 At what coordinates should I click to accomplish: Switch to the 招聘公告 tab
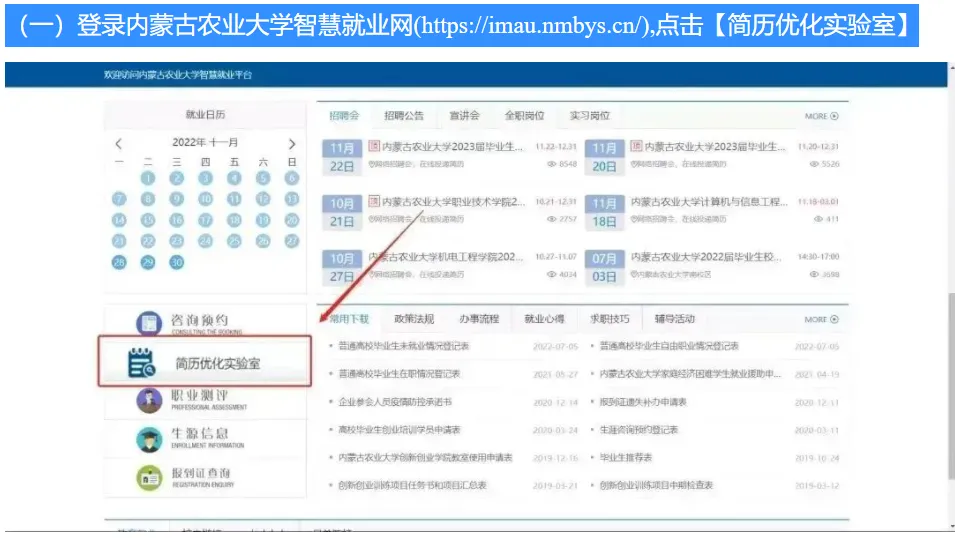point(403,115)
